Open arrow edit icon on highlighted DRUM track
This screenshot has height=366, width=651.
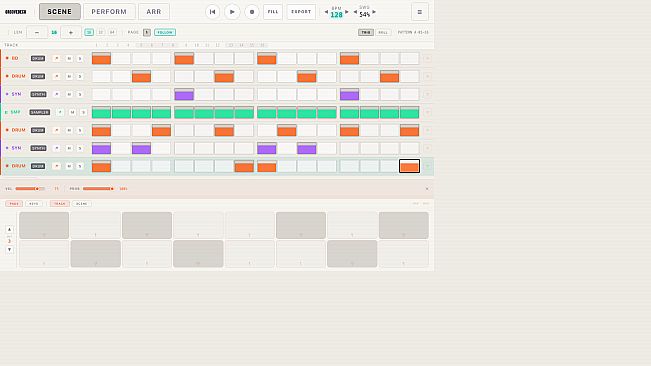(56, 166)
